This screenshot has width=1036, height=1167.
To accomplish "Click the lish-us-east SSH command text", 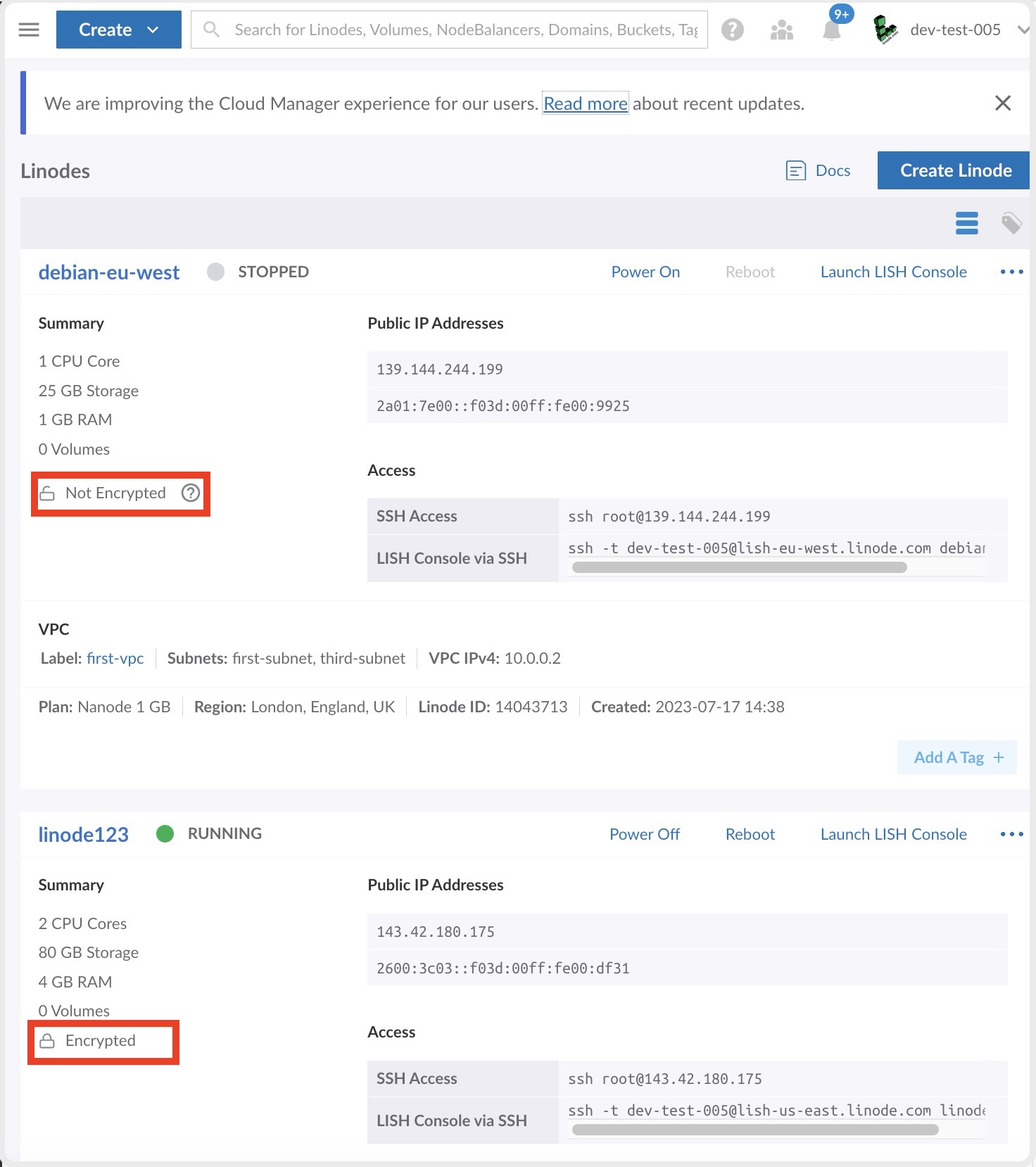I will click(x=776, y=1111).
